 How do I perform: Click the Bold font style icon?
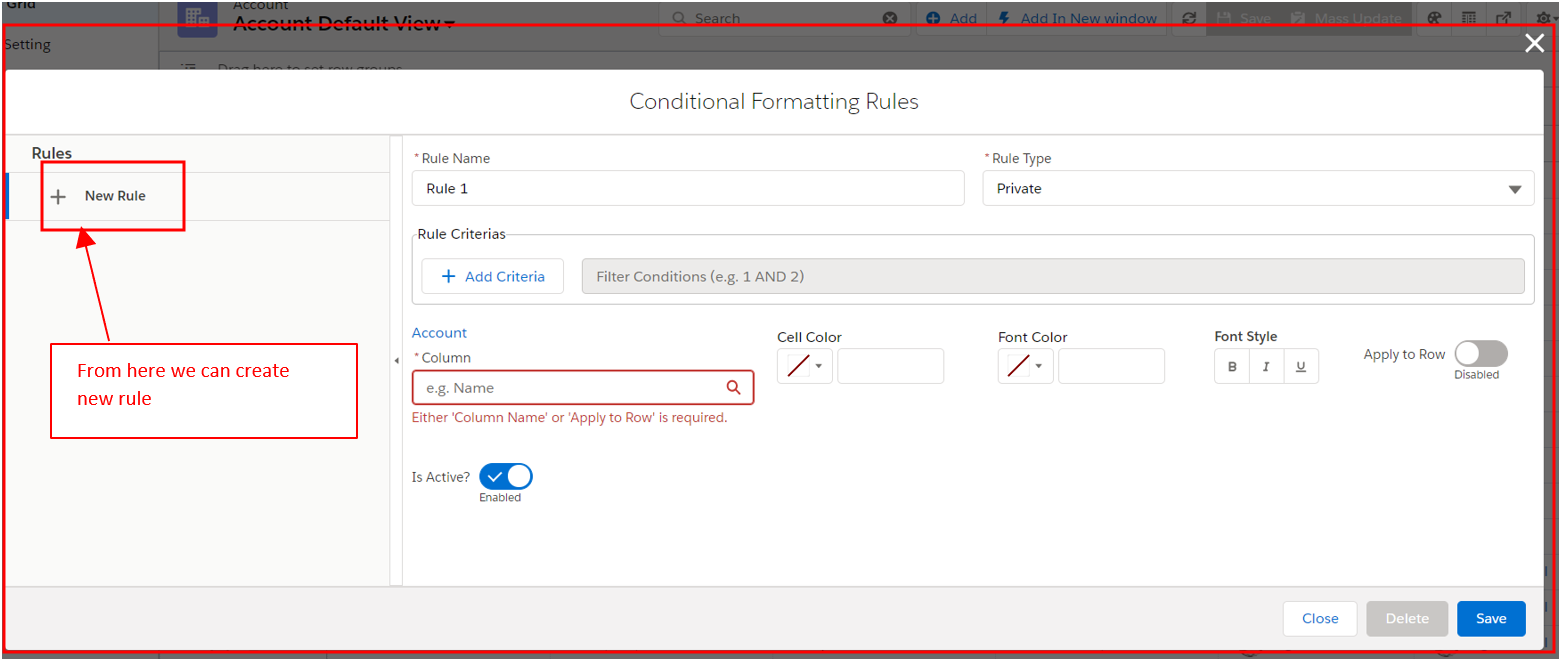pos(1232,367)
